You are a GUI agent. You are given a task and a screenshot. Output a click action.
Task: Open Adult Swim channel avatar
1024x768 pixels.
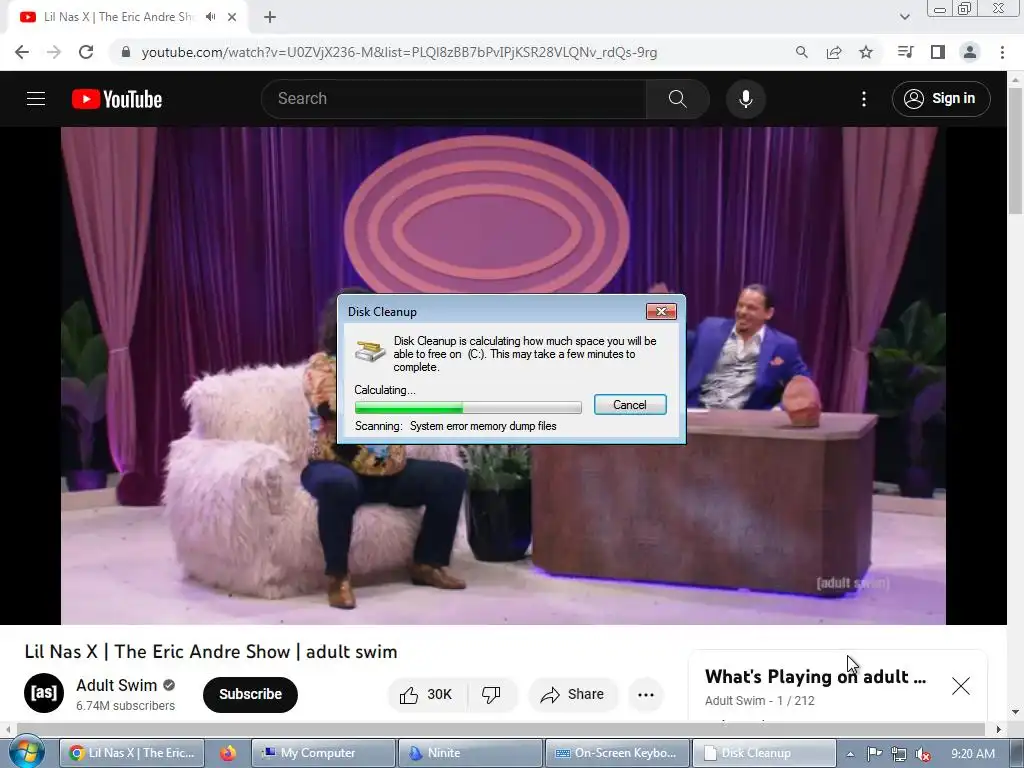(44, 693)
